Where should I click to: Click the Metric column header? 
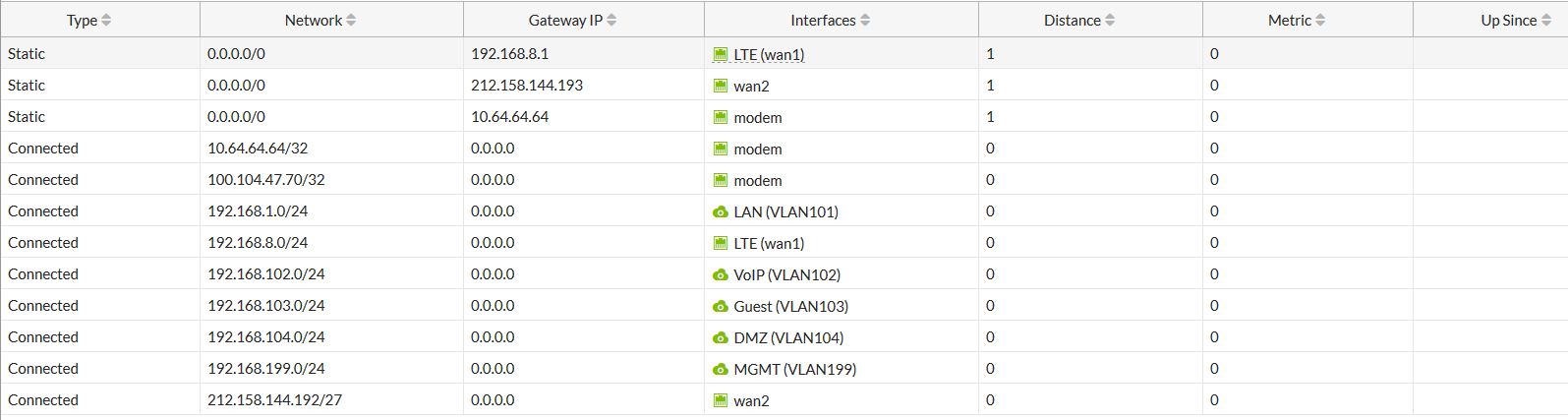(x=1289, y=21)
